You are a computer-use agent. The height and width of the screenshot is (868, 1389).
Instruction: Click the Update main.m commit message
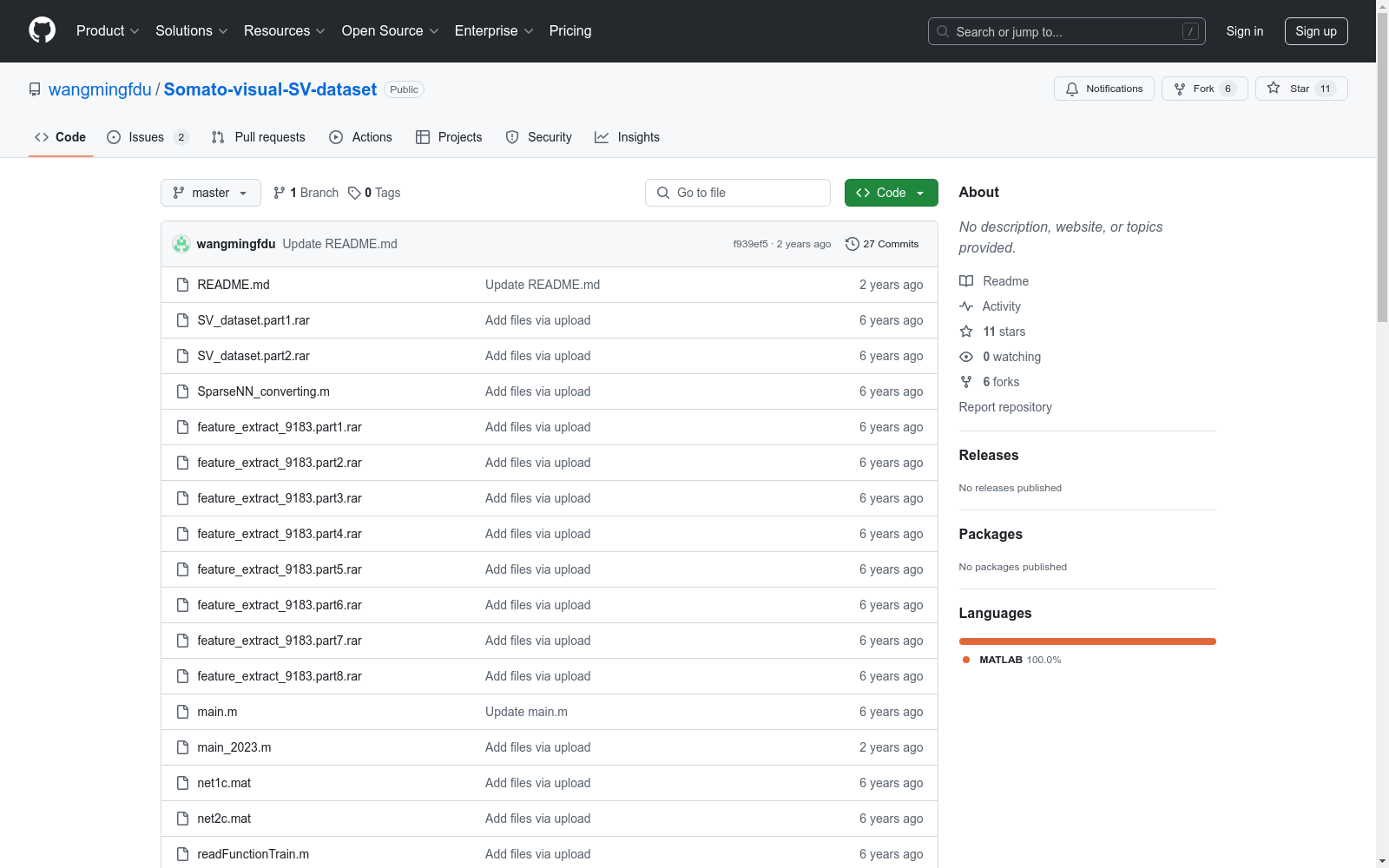526,712
